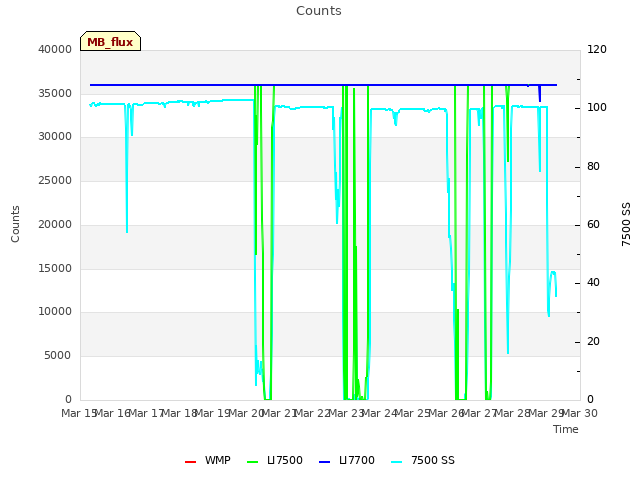Screen dimensions: 640x480
Task: Toggle WMP series in legend
Action: (208, 460)
